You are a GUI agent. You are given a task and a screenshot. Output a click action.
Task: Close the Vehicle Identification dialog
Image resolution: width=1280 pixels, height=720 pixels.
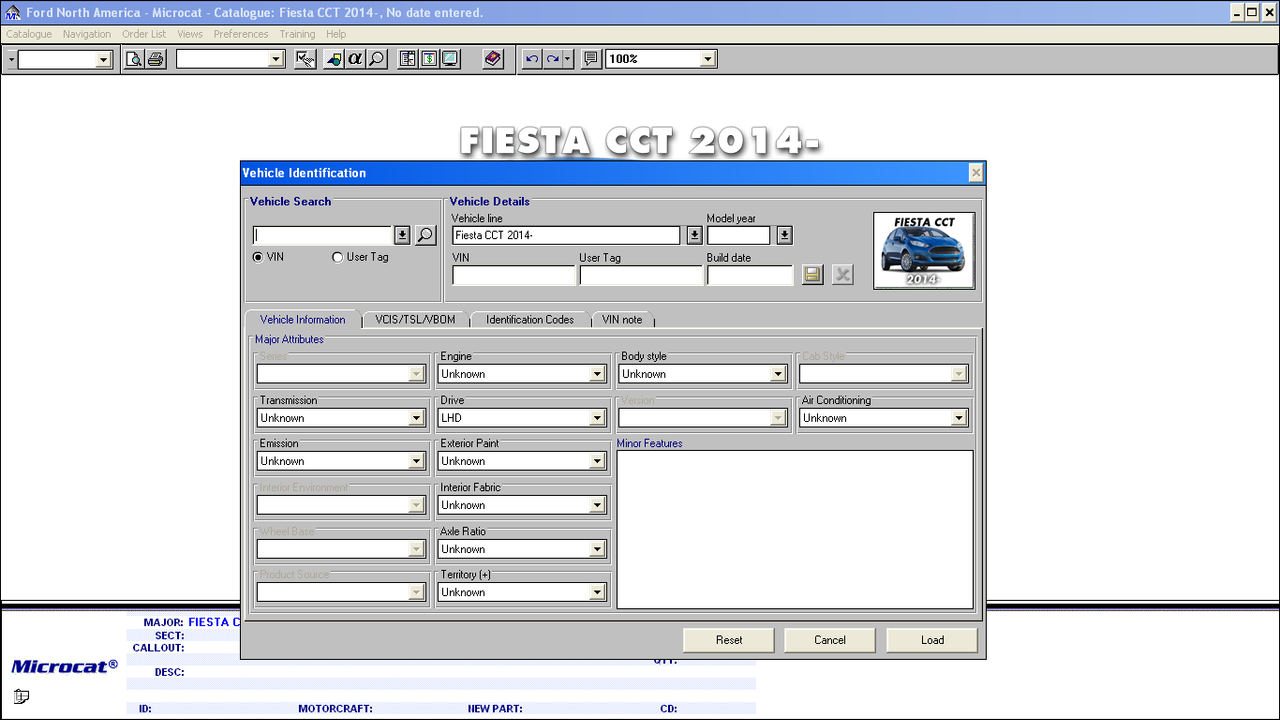976,173
